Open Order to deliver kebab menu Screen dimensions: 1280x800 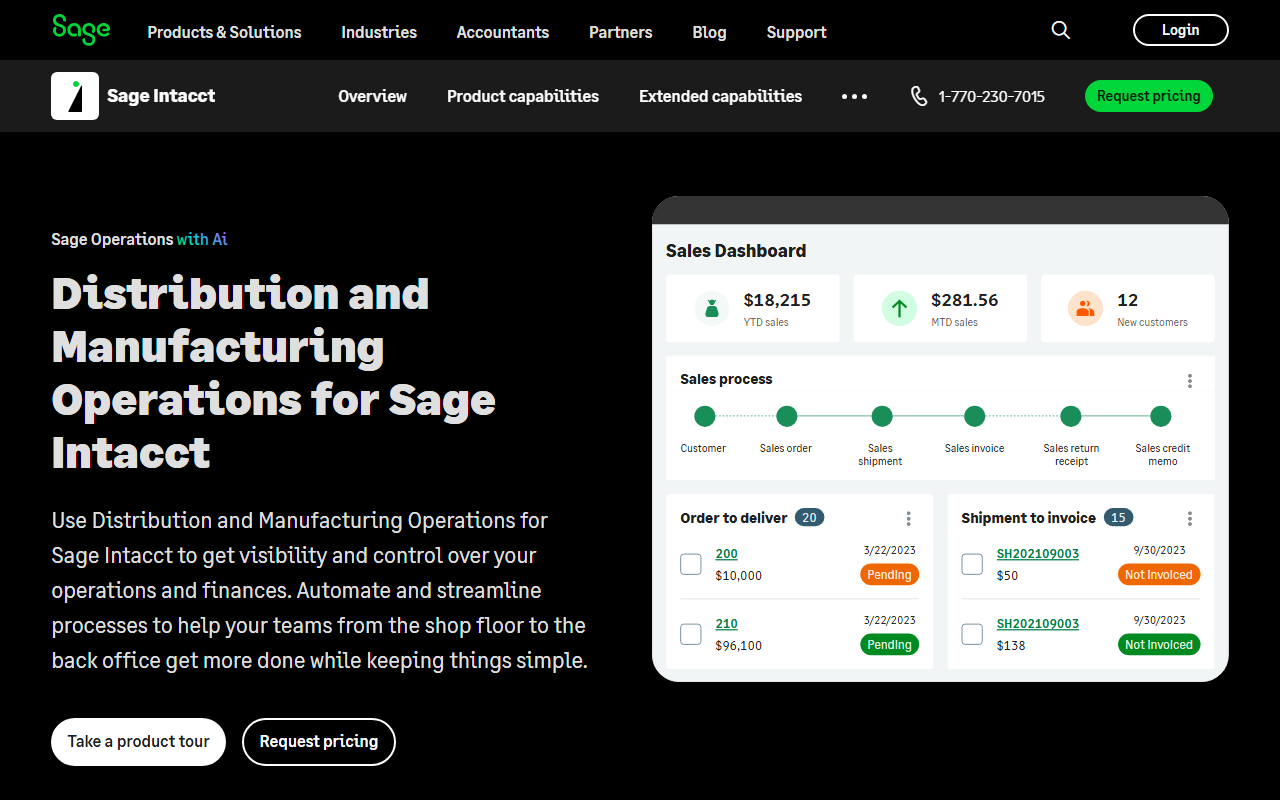909,518
